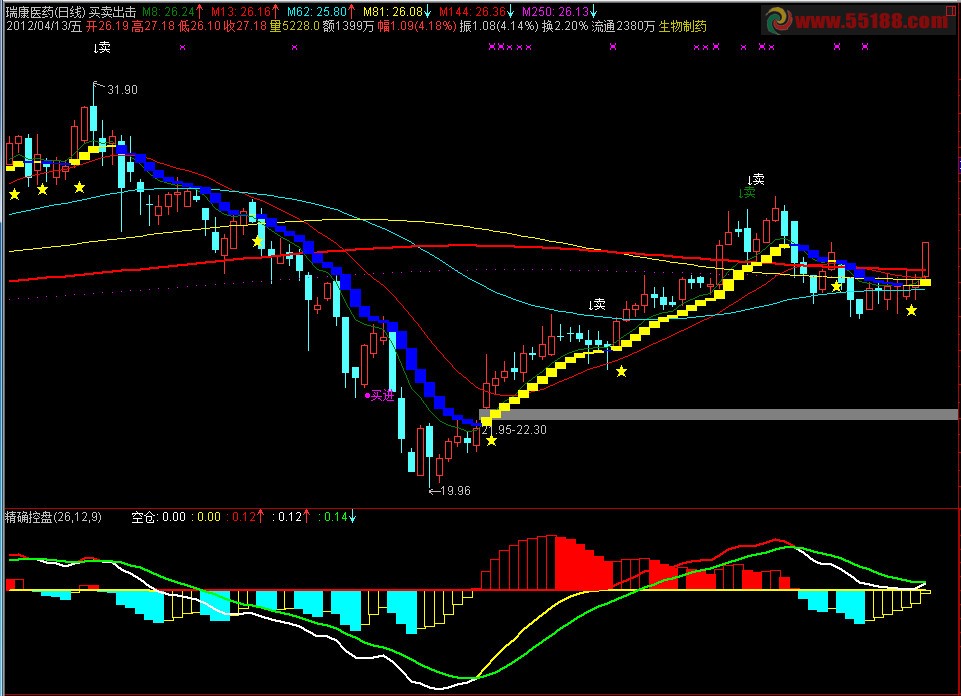The image size is (961, 696).
Task: Click the turnover amount 额1399万
Action: pyautogui.click(x=348, y=26)
